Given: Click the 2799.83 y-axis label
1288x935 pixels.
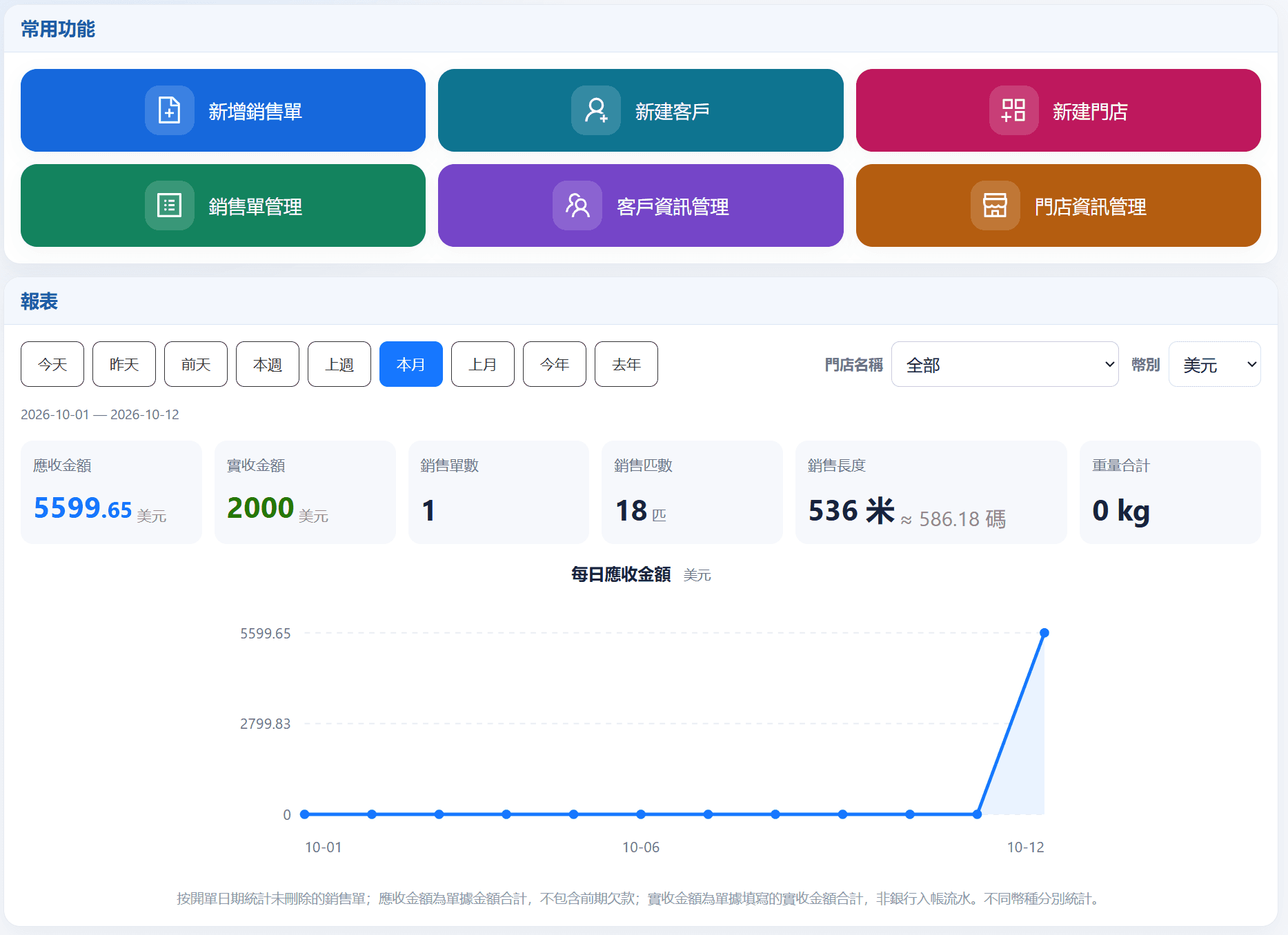Looking at the screenshot, I should pyautogui.click(x=266, y=724).
